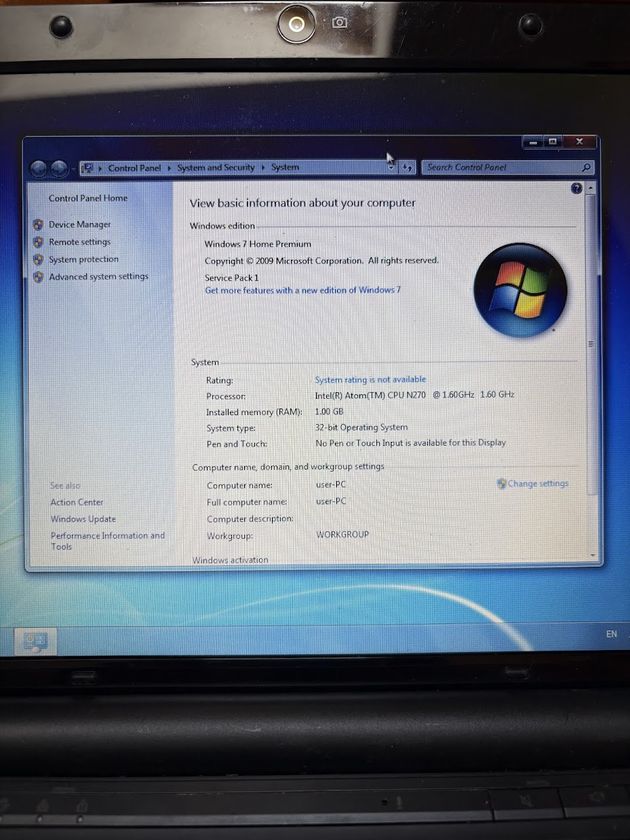Screen dimensions: 630x840
Task: Open the address bar history dropdown arrow
Action: (x=391, y=168)
